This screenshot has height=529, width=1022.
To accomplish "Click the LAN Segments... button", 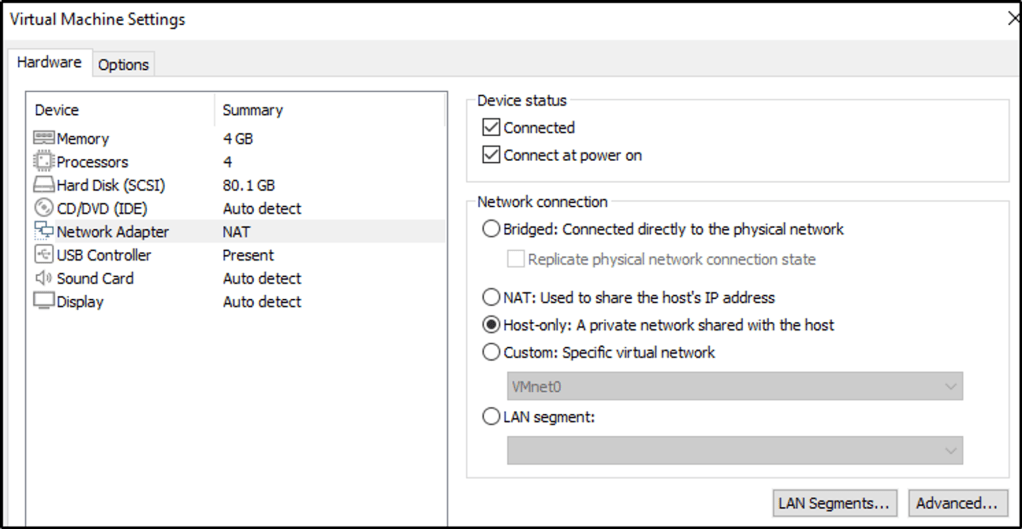I will 834,503.
